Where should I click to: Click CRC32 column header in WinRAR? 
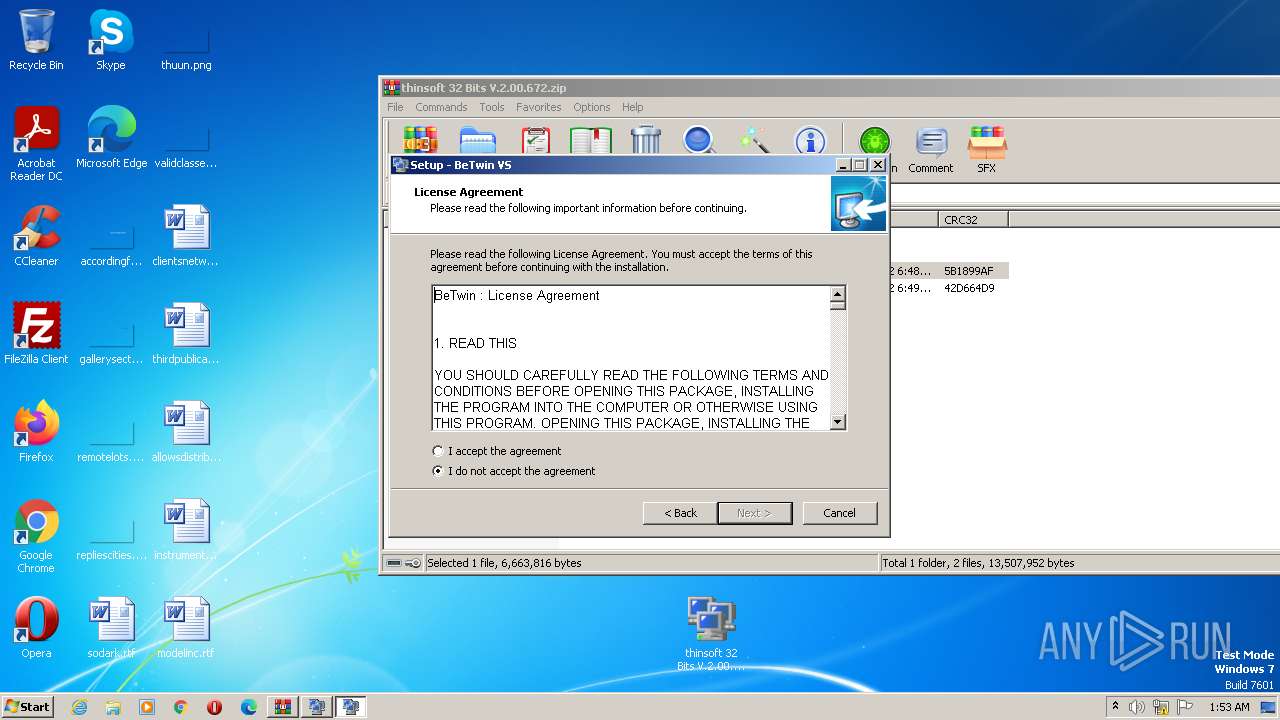coord(973,219)
